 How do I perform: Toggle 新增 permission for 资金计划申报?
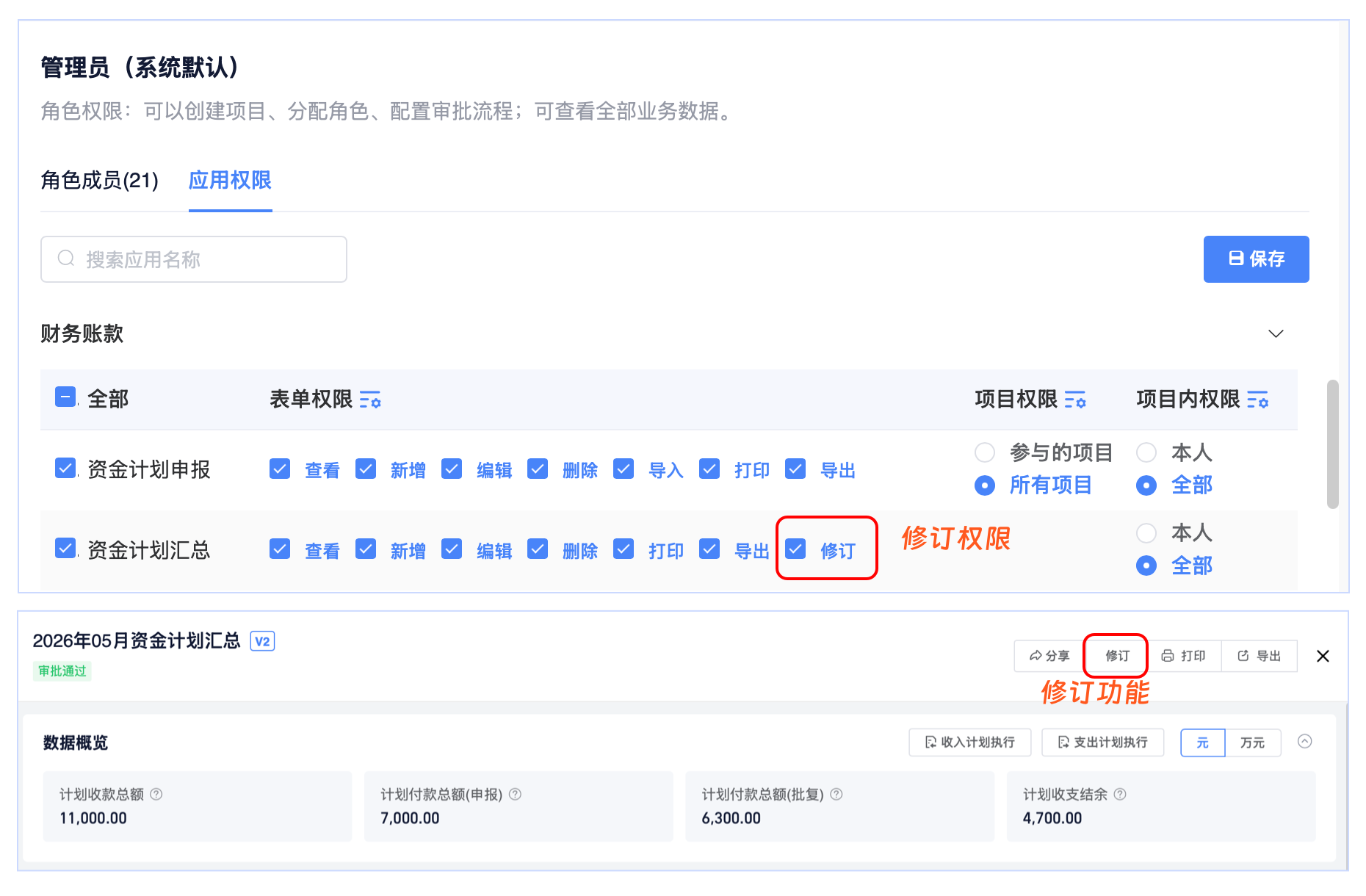pyautogui.click(x=366, y=469)
